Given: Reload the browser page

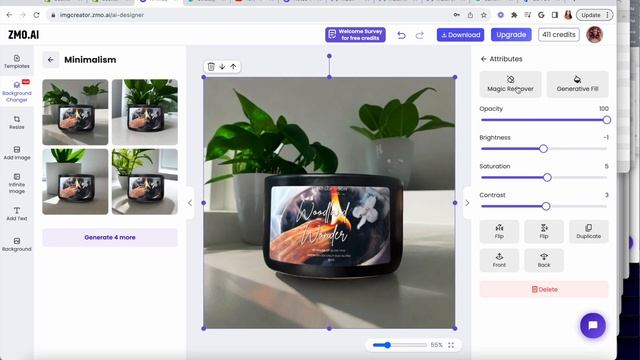Looking at the screenshot, I should pyautogui.click(x=36, y=15).
